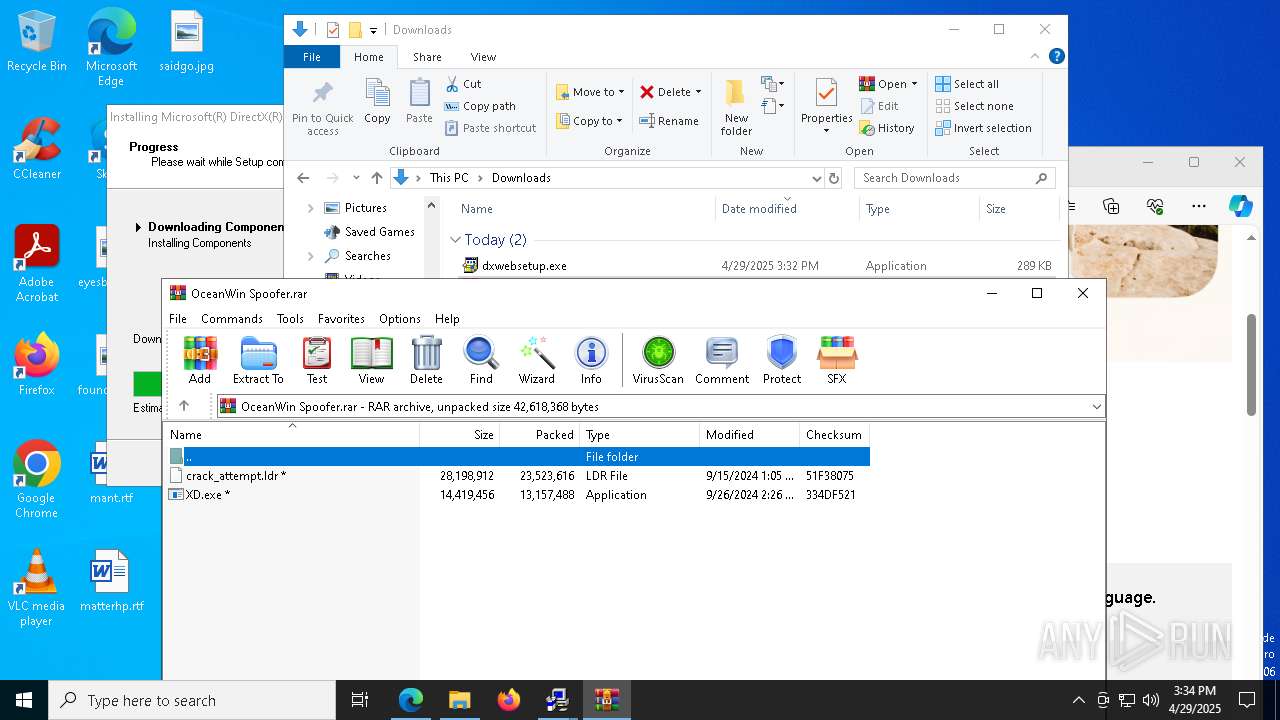
Task: Click the Extract To toolbar icon
Action: pyautogui.click(x=258, y=360)
